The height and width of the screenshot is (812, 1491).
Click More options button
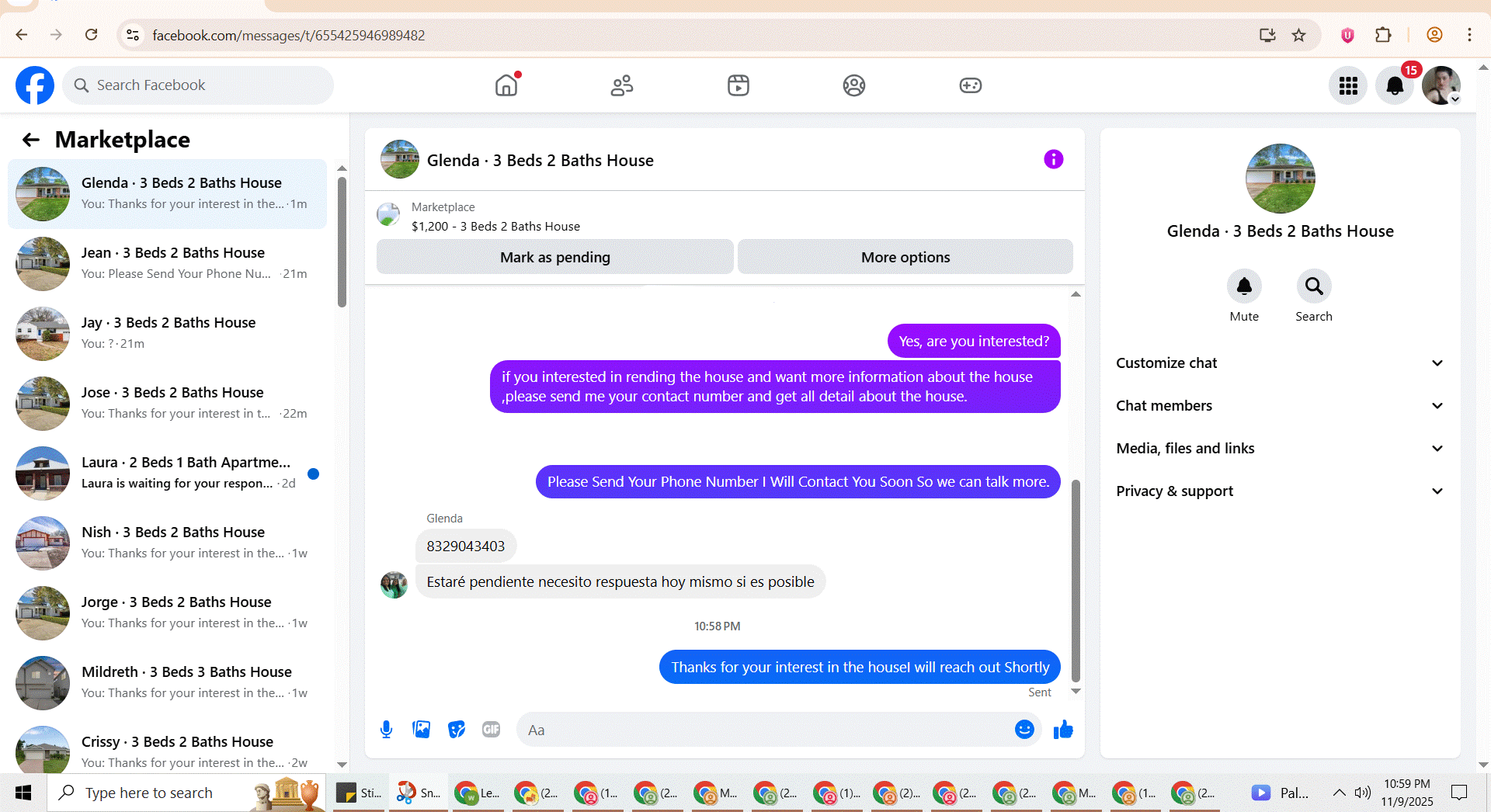pyautogui.click(x=905, y=257)
